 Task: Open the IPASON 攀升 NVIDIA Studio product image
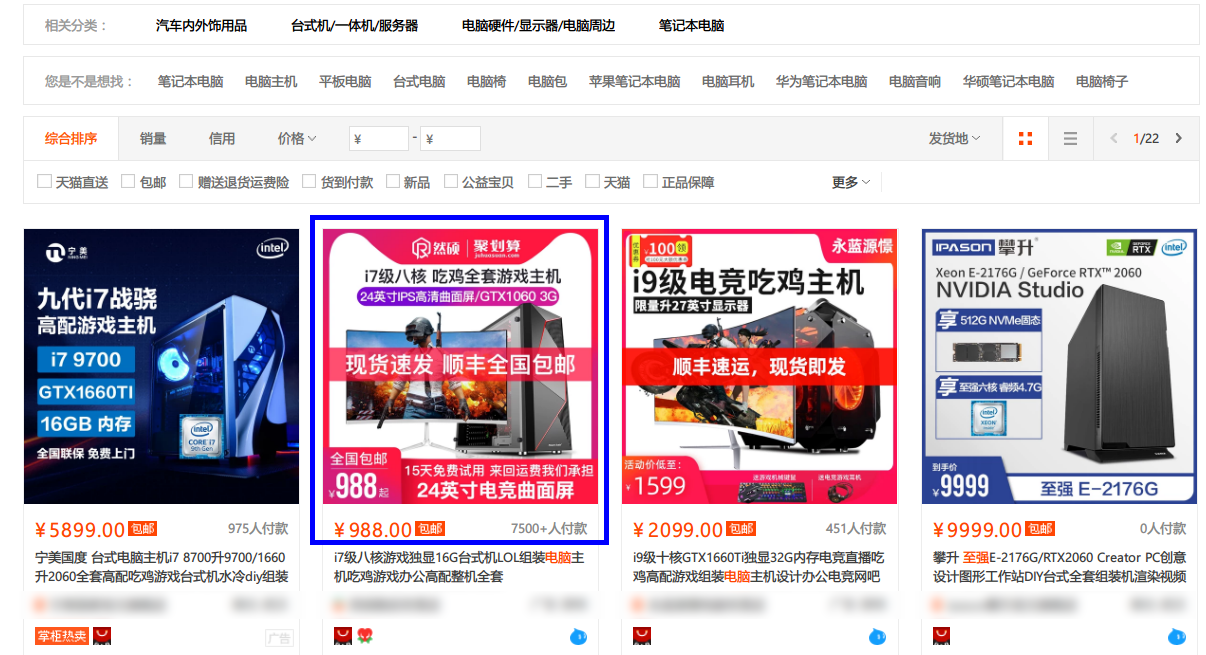[1059, 366]
